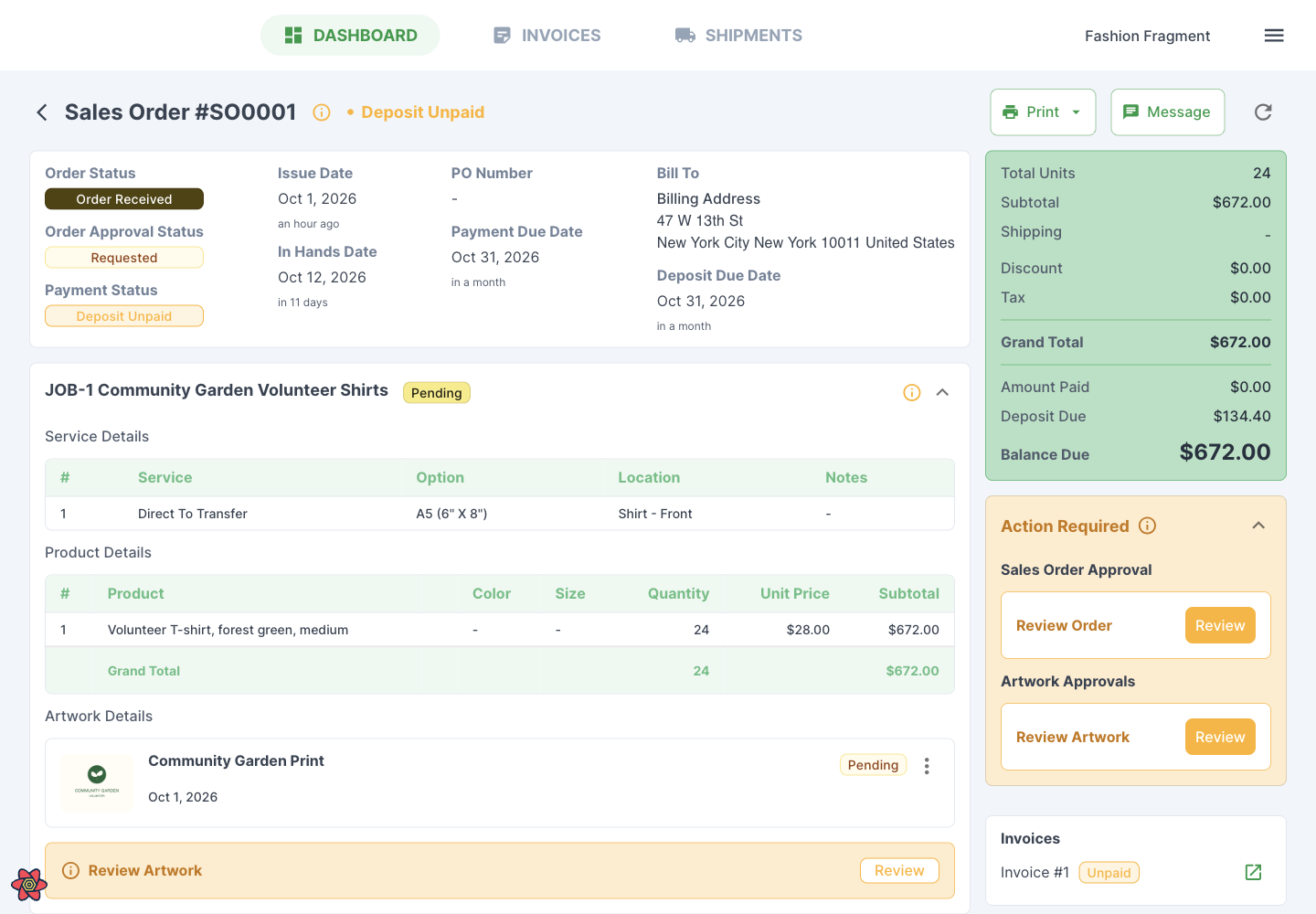The image size is (1316, 914).
Task: Click the Fashion Fragment account name
Action: (1147, 36)
